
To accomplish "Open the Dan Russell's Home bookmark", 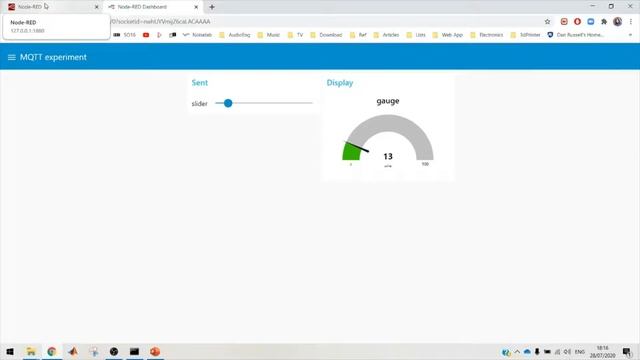I will [575, 35].
